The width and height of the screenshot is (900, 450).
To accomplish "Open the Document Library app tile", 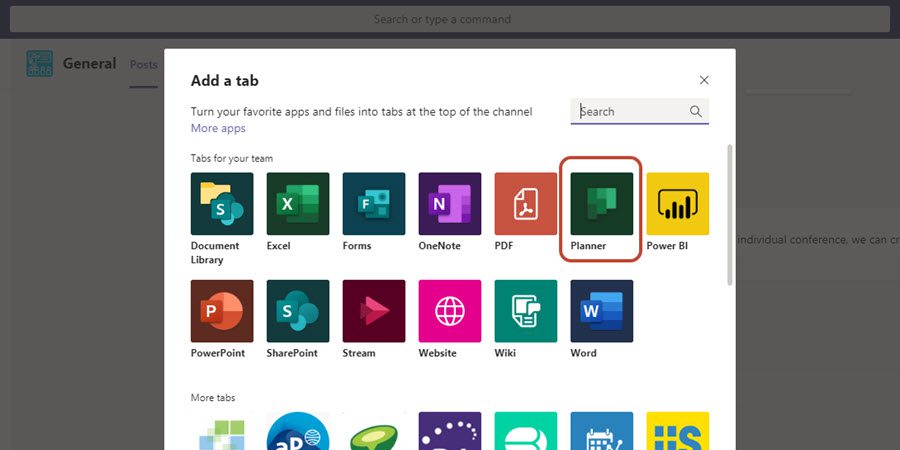I will [222, 204].
